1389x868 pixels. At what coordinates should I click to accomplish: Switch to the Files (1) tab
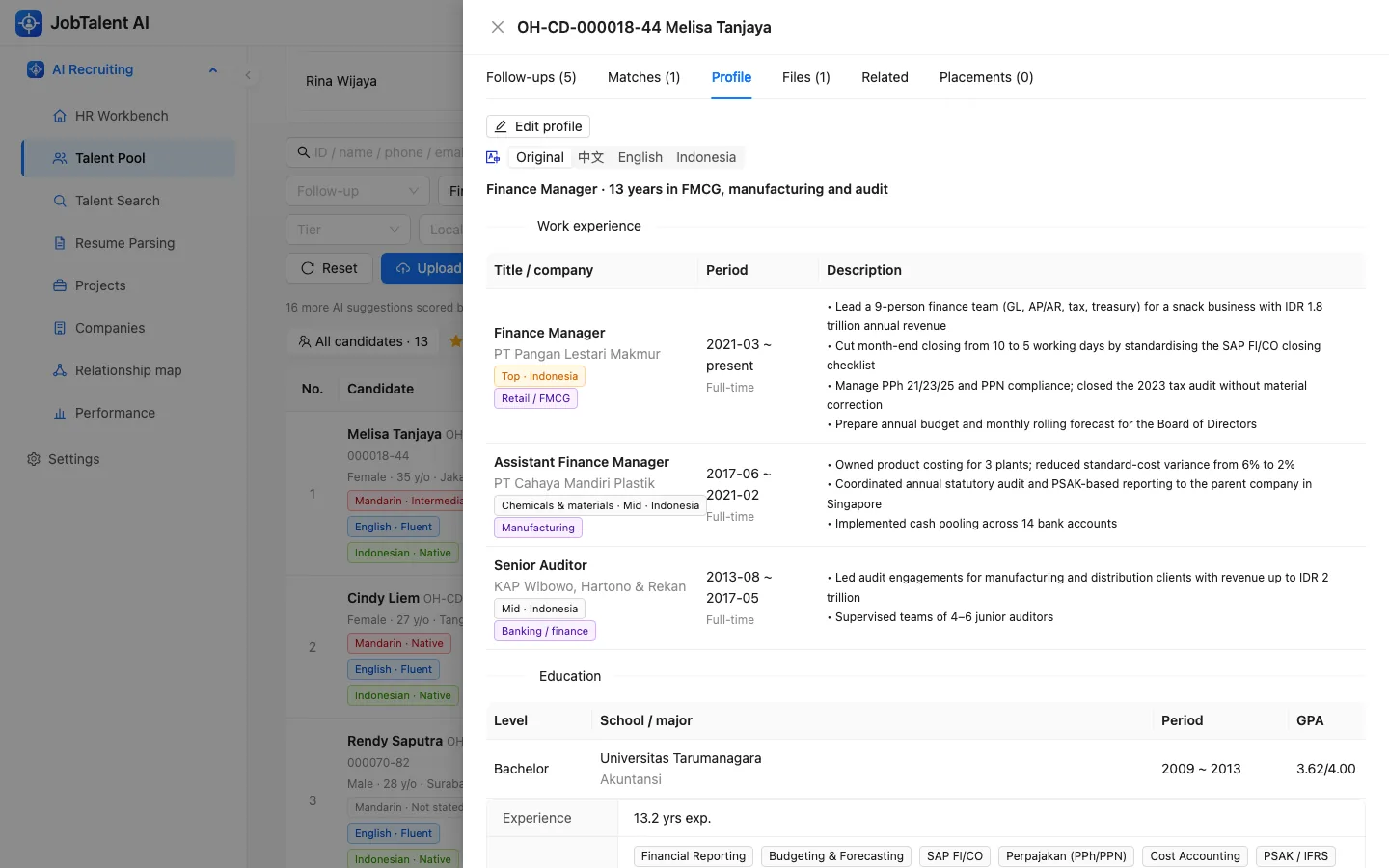[x=806, y=77]
